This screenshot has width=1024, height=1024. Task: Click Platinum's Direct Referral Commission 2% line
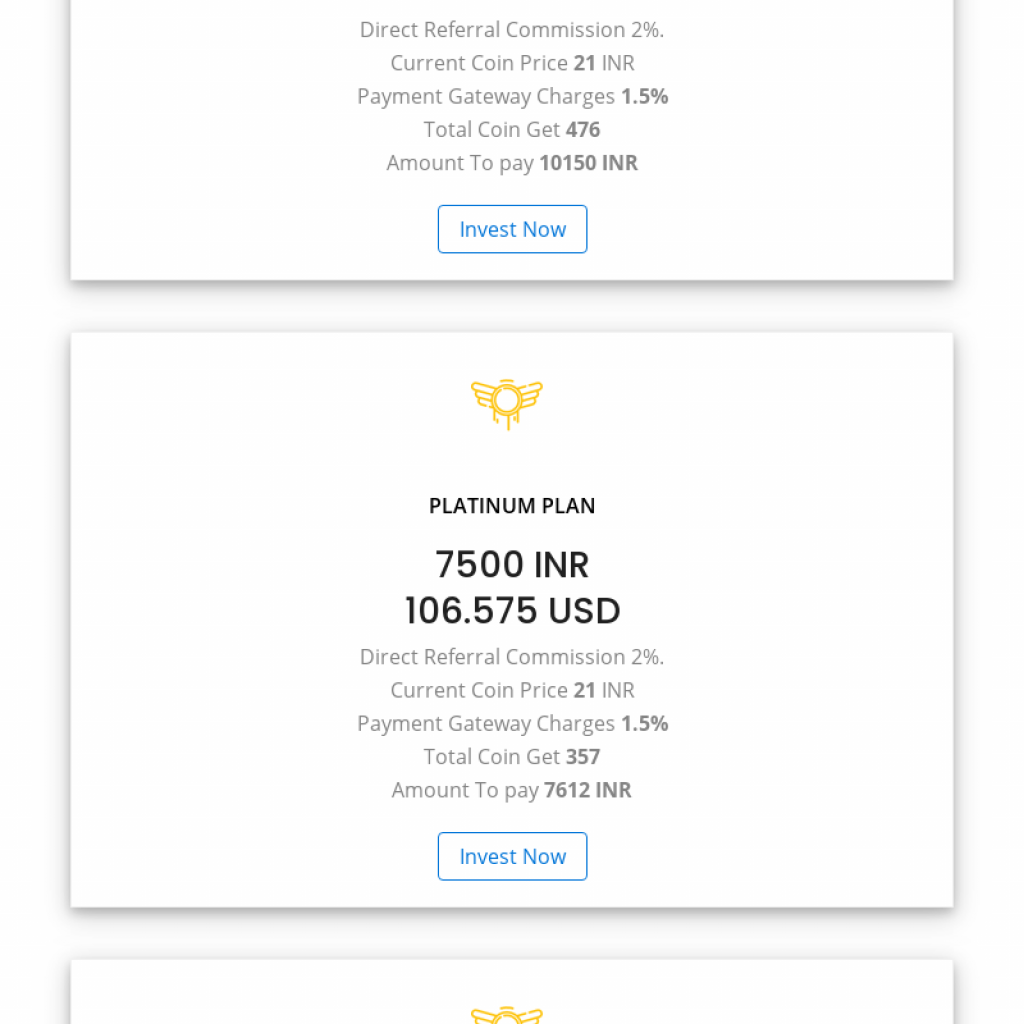(512, 657)
